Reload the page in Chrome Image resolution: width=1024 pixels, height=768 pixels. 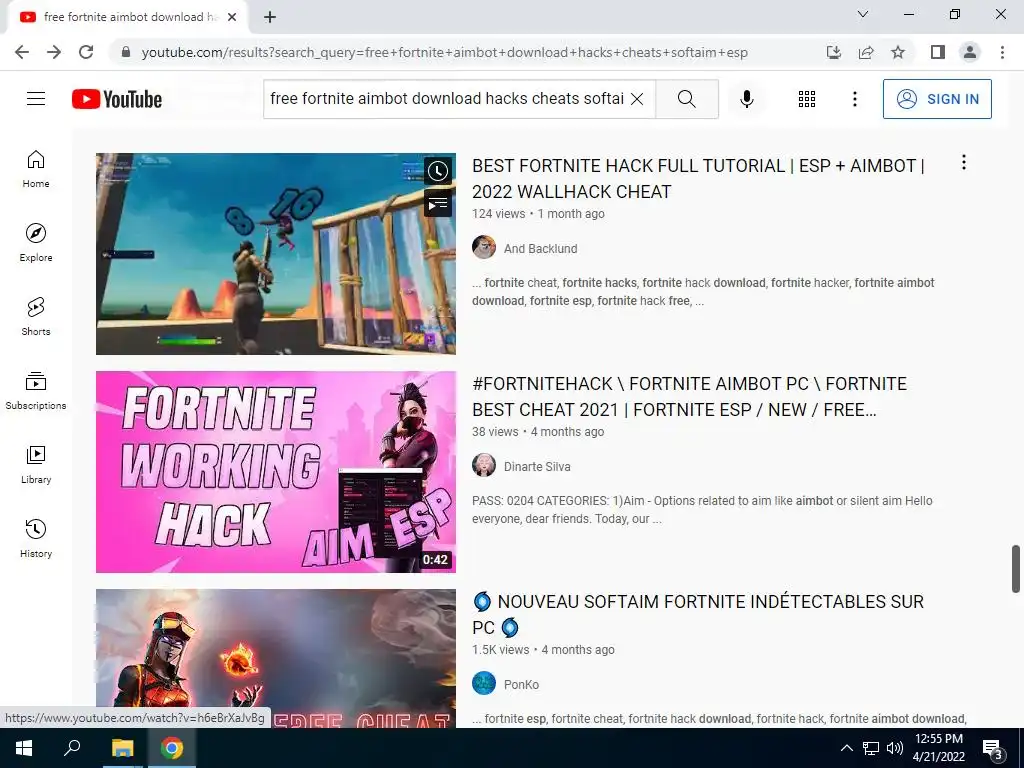[x=86, y=52]
